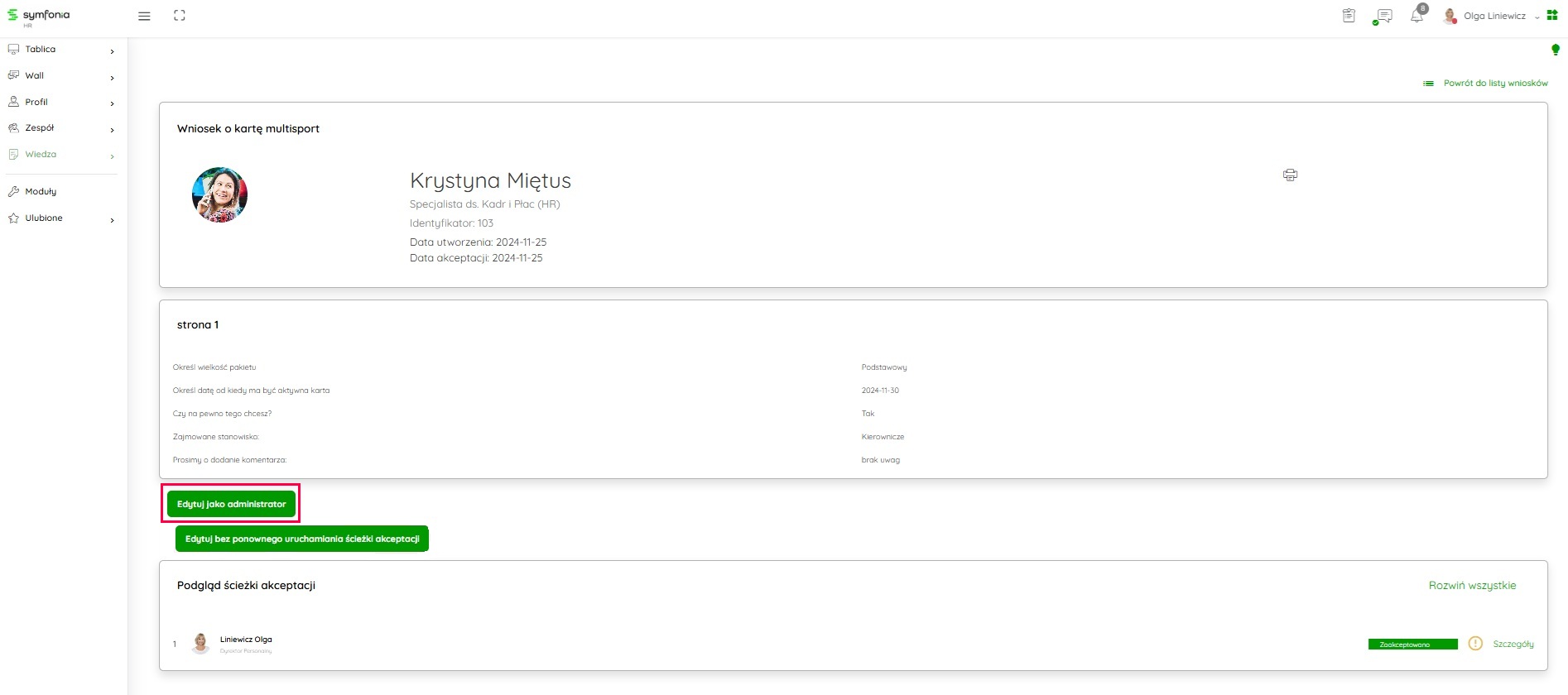
Task: Open the notifications bell
Action: pos(1417,16)
